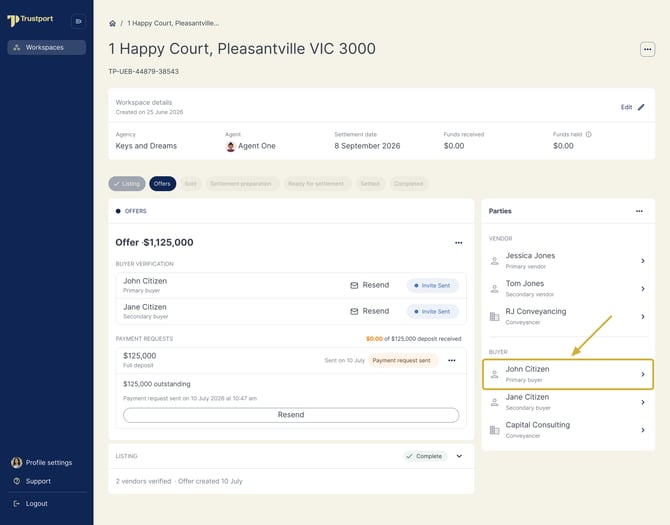Click the envelope icon in John Citizen's row
Viewport: 670px width, 525px height.
tap(354, 285)
